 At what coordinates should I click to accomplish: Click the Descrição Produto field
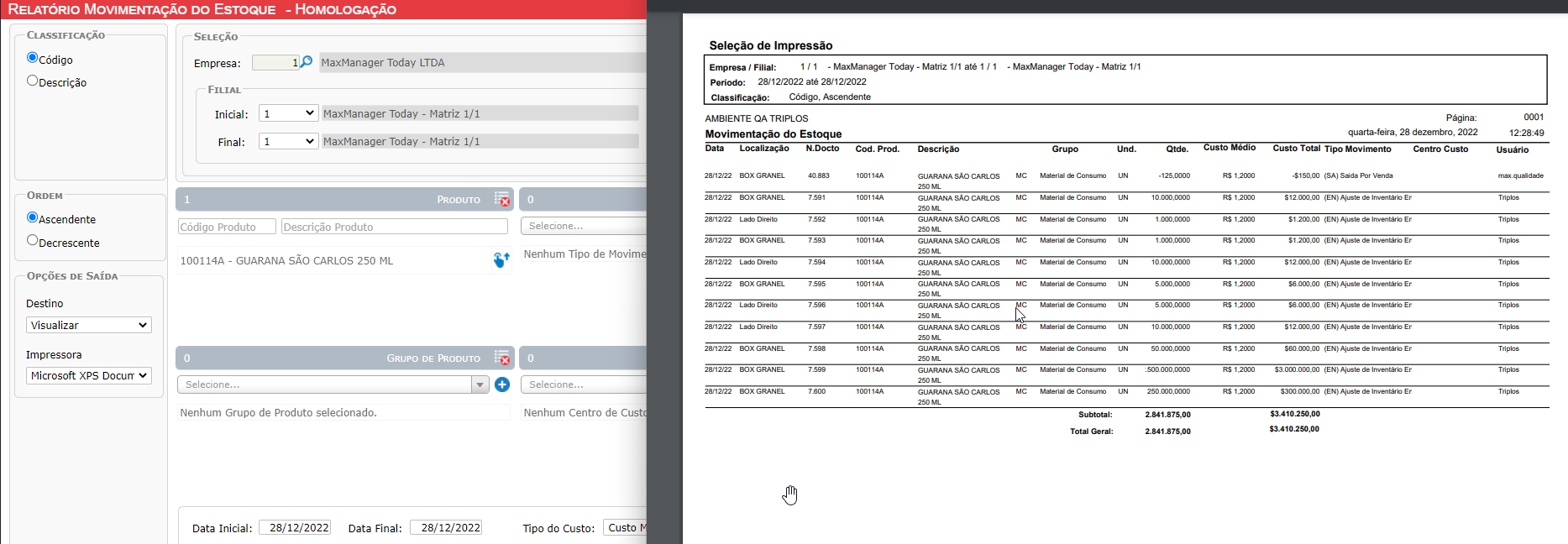pos(394,227)
